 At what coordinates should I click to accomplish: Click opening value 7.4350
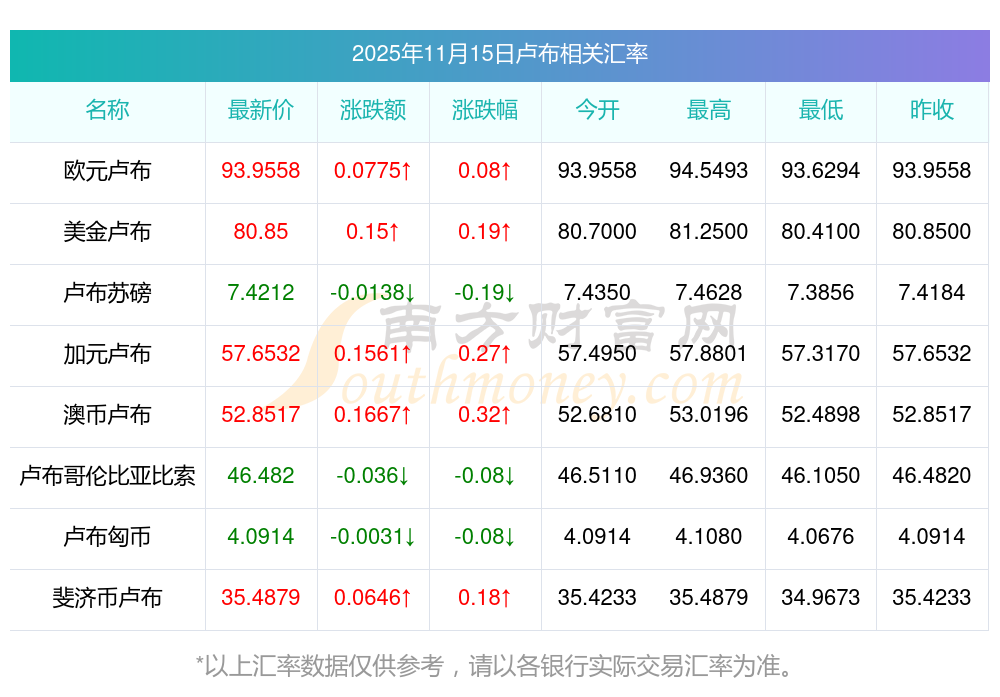597,293
